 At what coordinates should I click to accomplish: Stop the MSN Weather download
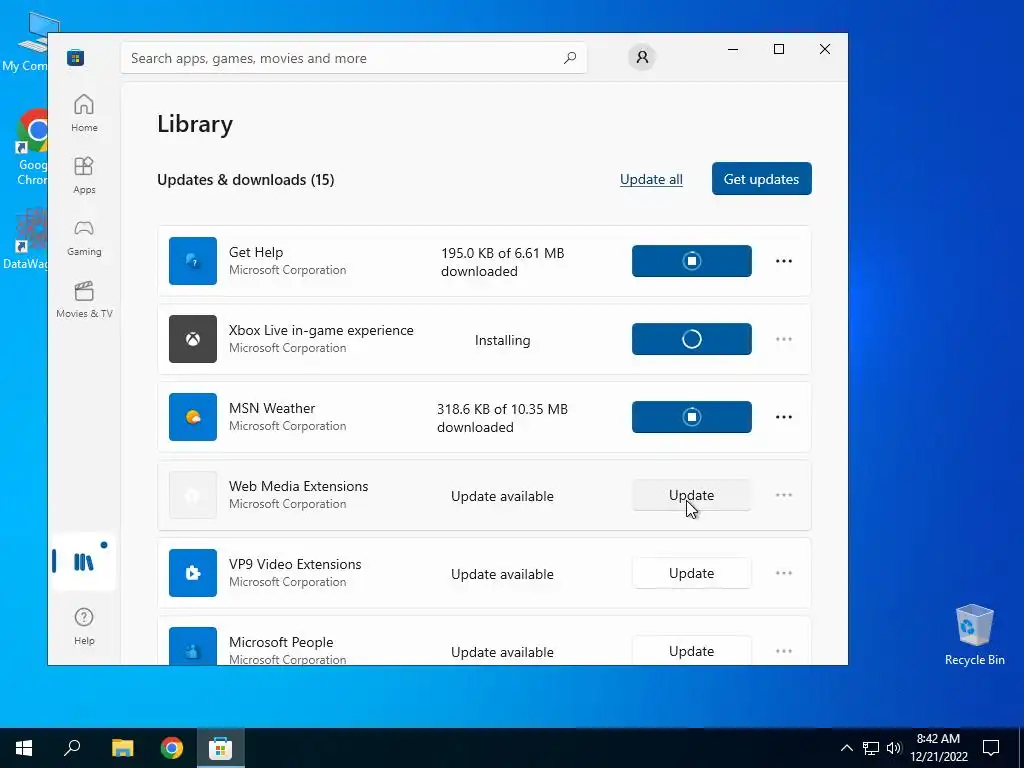pyautogui.click(x=692, y=417)
